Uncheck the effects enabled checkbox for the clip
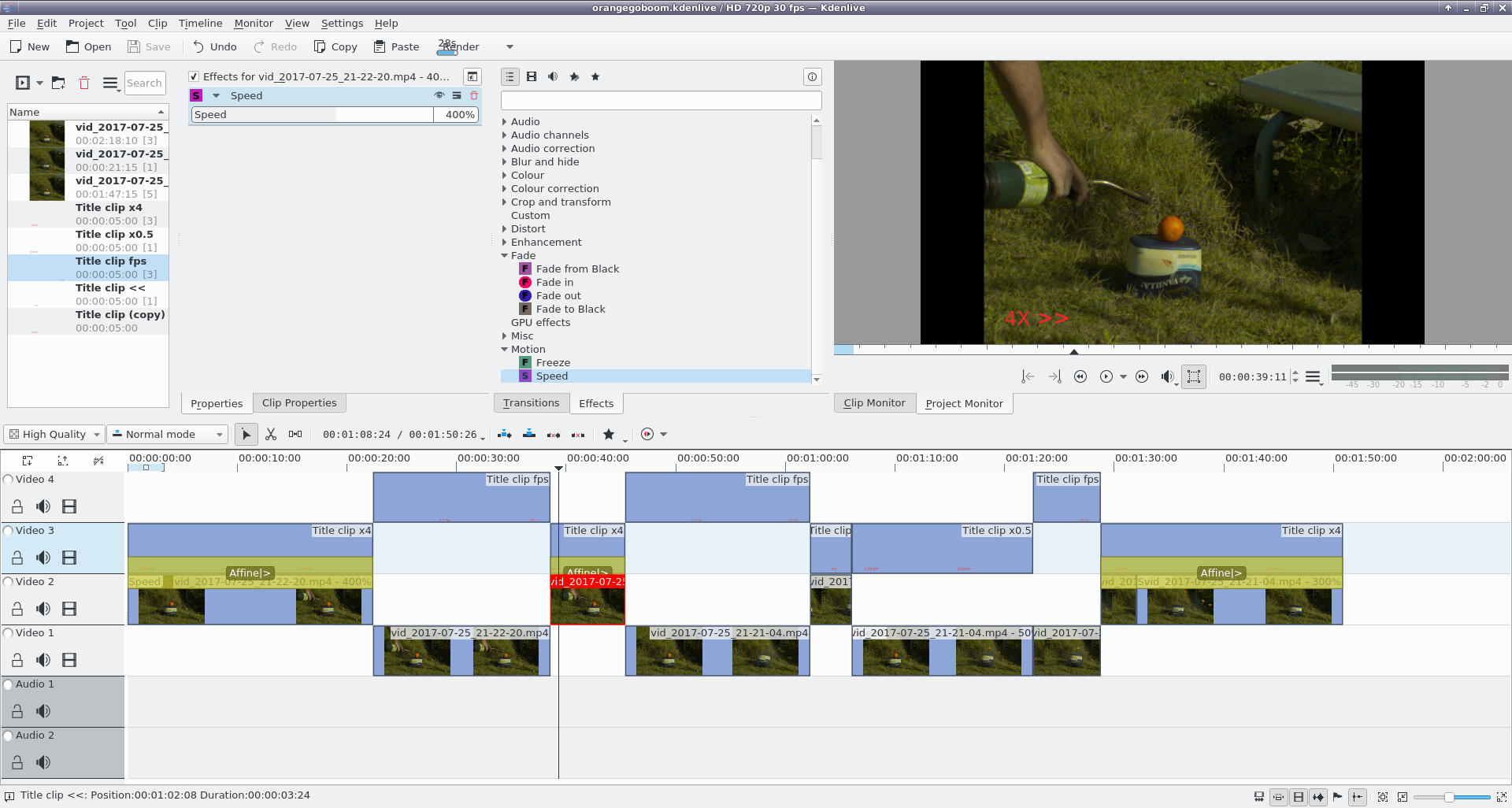The image size is (1512, 808). 194,76
